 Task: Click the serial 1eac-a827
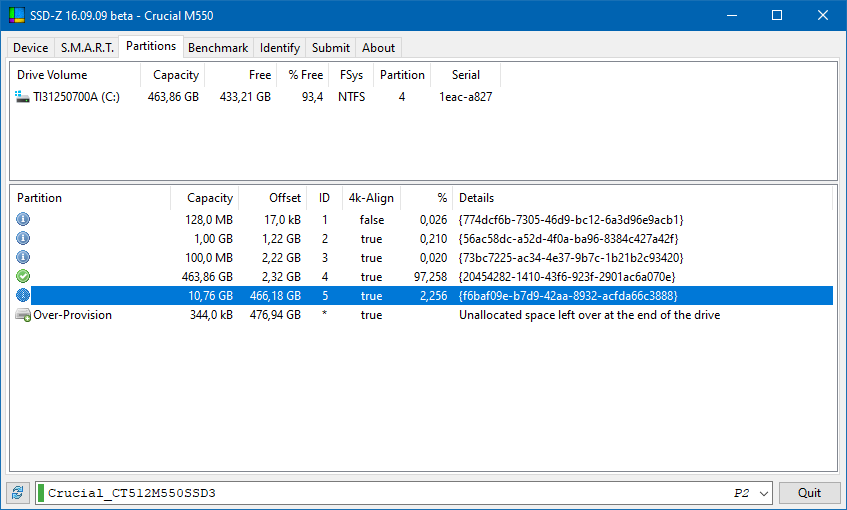click(466, 97)
